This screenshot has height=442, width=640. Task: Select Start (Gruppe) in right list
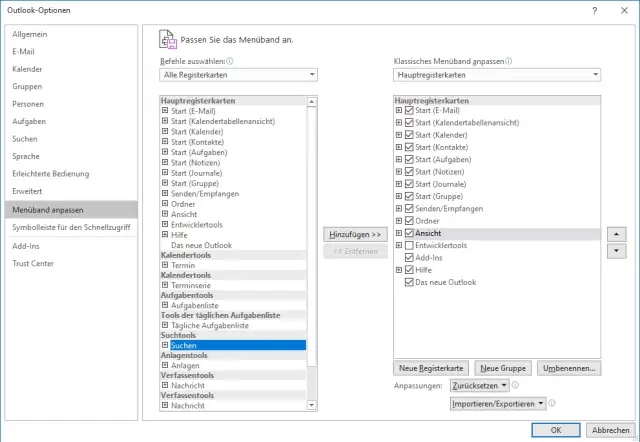click(439, 196)
